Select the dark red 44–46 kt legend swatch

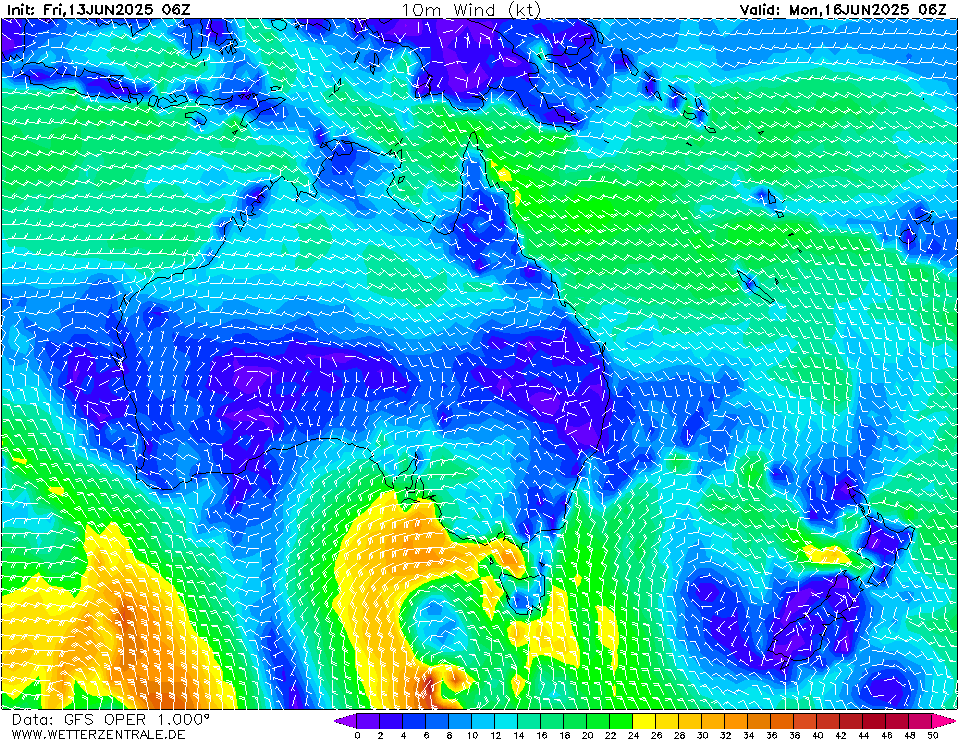(x=875, y=720)
